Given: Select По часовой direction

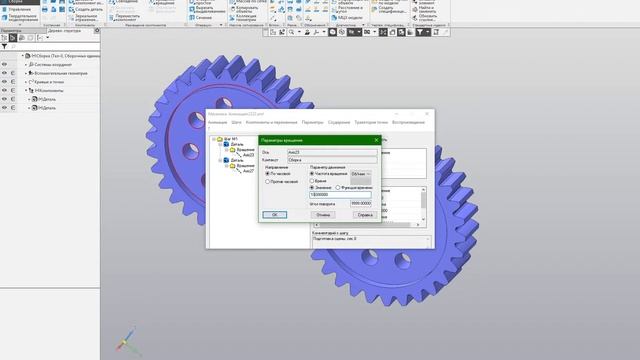Looking at the screenshot, I should [268, 174].
